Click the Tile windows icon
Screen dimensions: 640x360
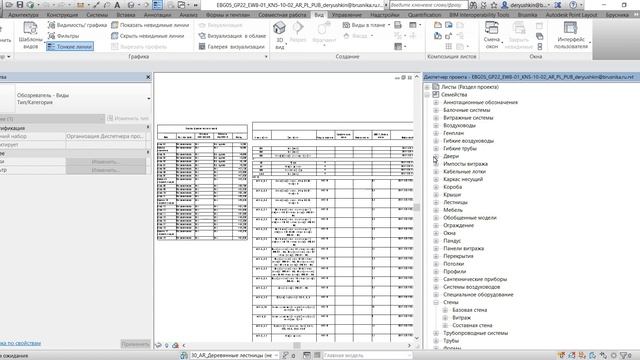[540, 47]
